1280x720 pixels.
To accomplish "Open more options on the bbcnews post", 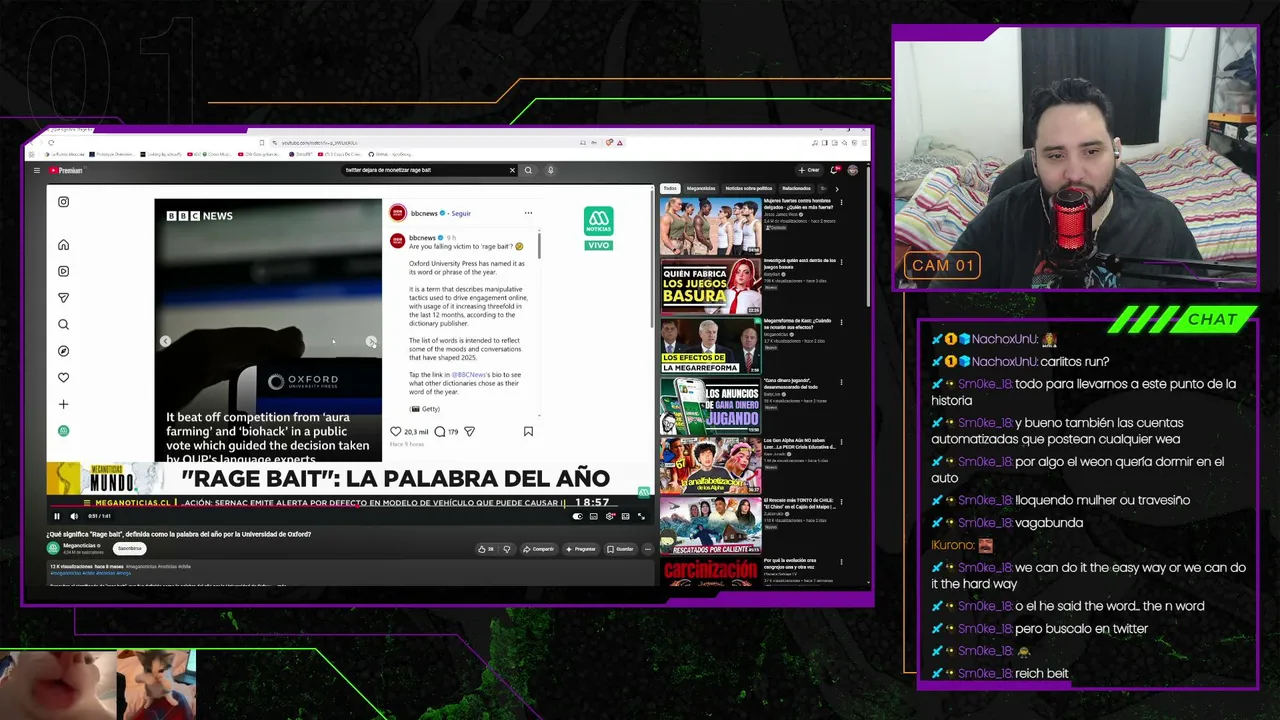I will 528,213.
